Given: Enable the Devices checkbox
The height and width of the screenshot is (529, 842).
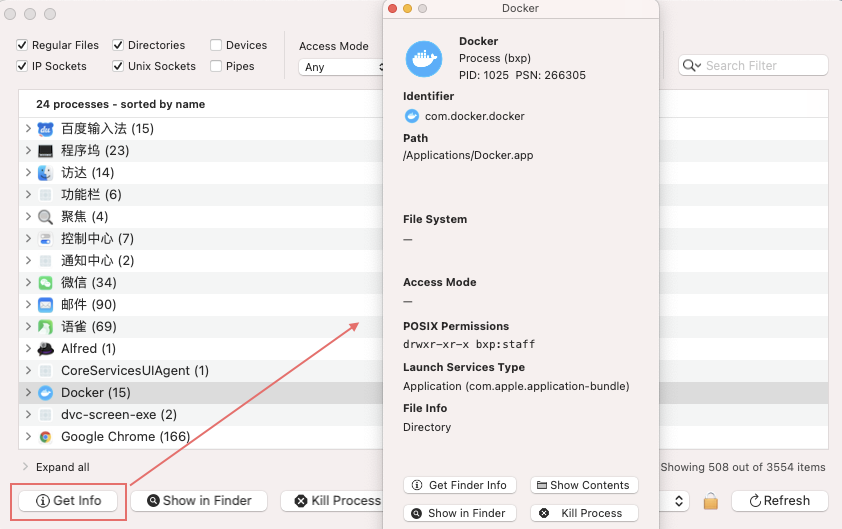Looking at the screenshot, I should [x=216, y=45].
